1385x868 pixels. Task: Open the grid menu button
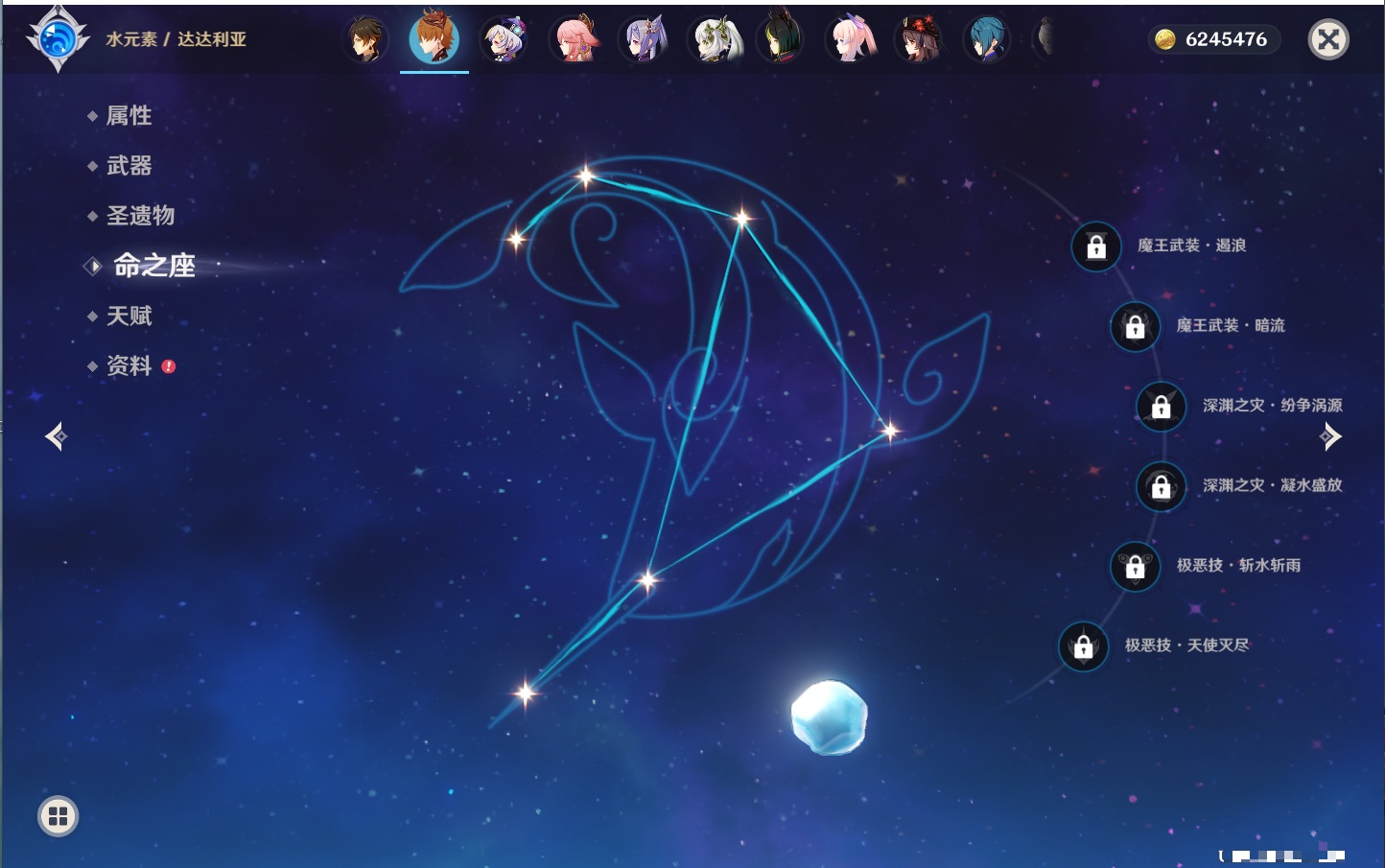coord(58,816)
